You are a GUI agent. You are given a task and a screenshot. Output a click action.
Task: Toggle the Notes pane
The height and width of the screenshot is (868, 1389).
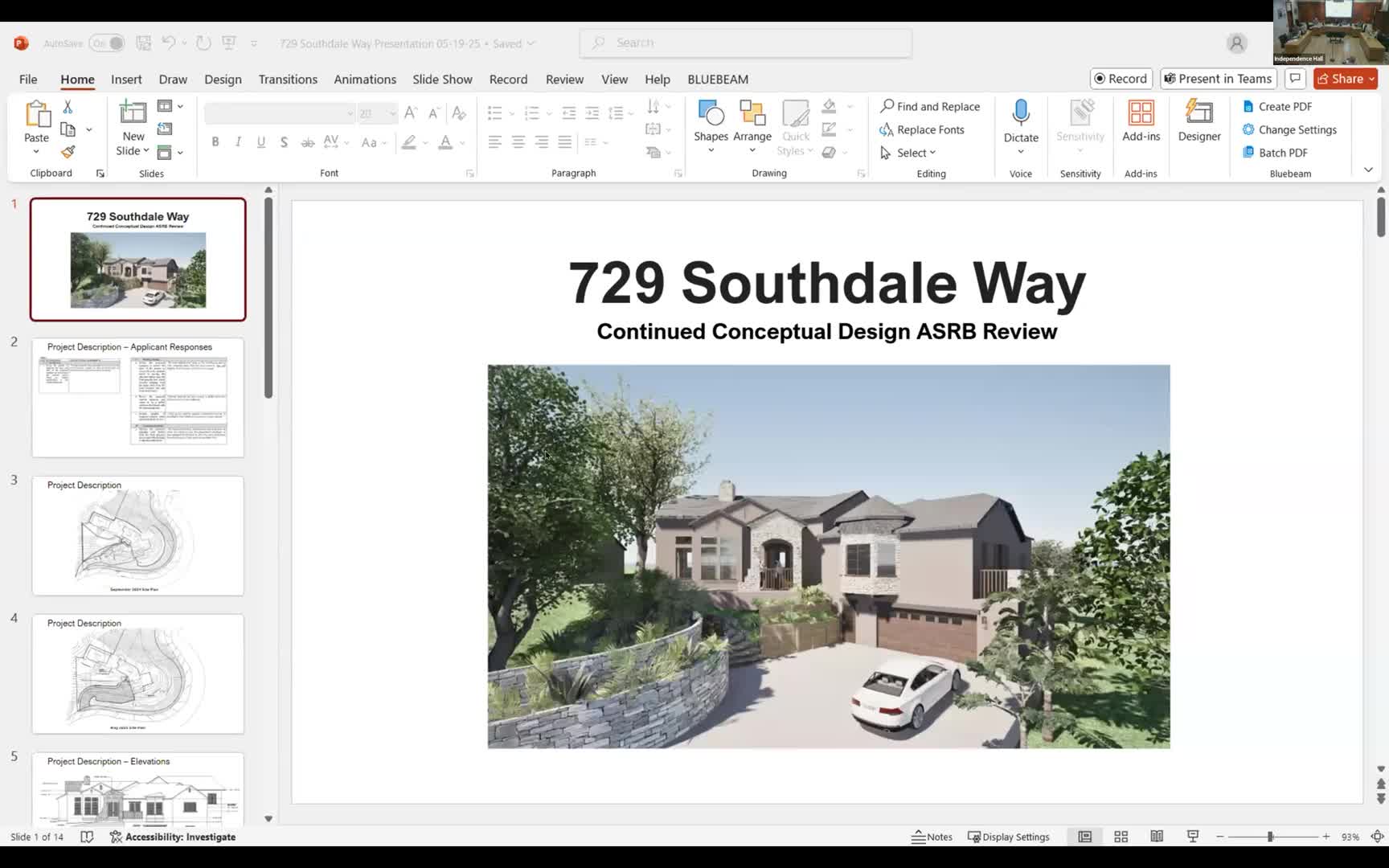pyautogui.click(x=932, y=837)
